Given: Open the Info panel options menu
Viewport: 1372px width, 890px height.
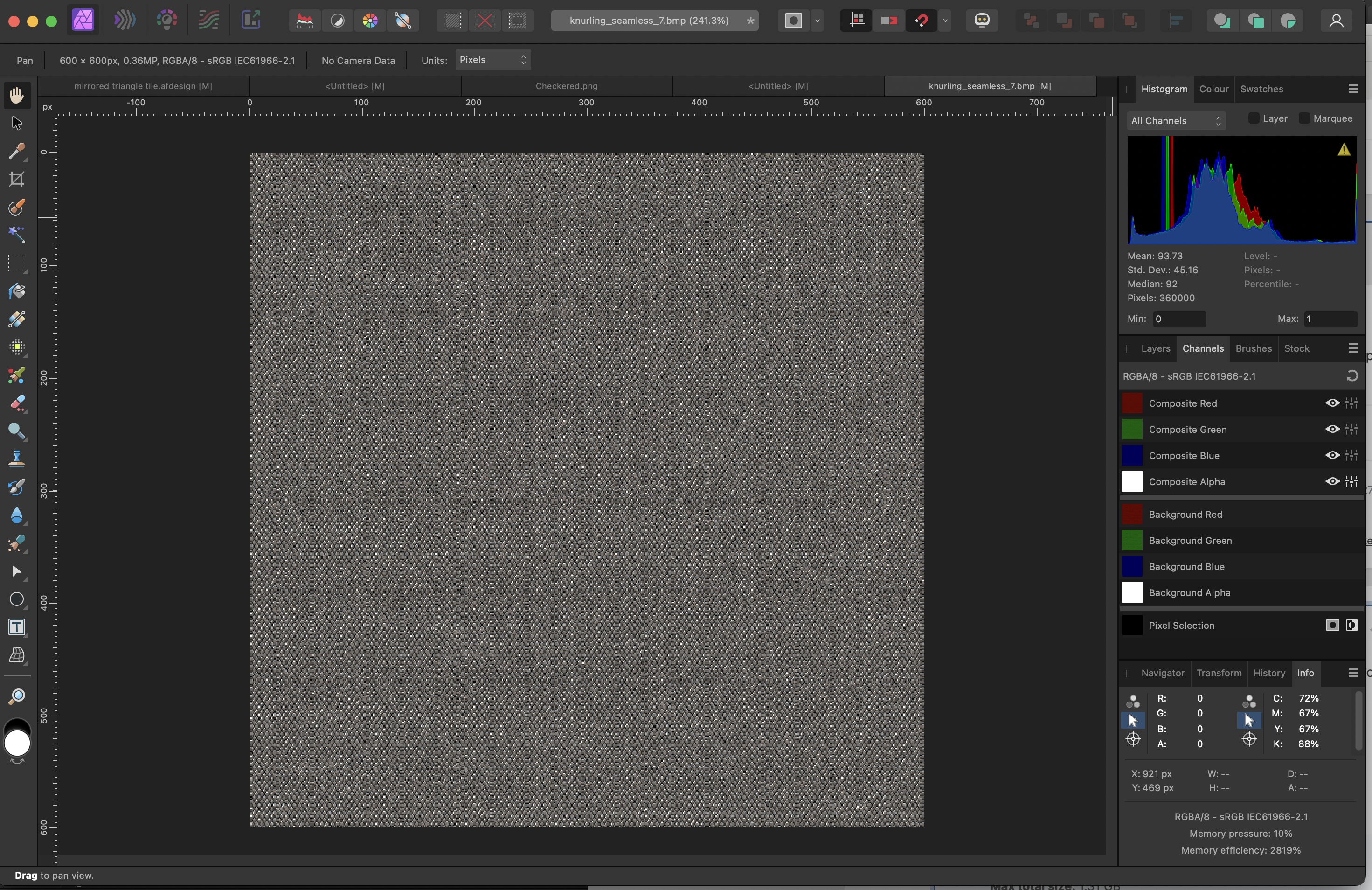Looking at the screenshot, I should tap(1353, 673).
